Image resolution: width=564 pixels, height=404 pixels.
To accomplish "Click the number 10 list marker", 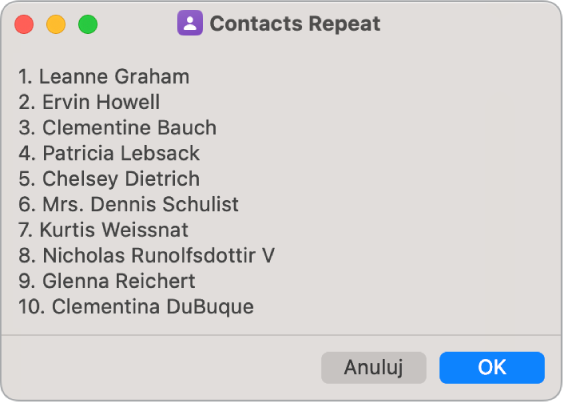I will [32, 307].
